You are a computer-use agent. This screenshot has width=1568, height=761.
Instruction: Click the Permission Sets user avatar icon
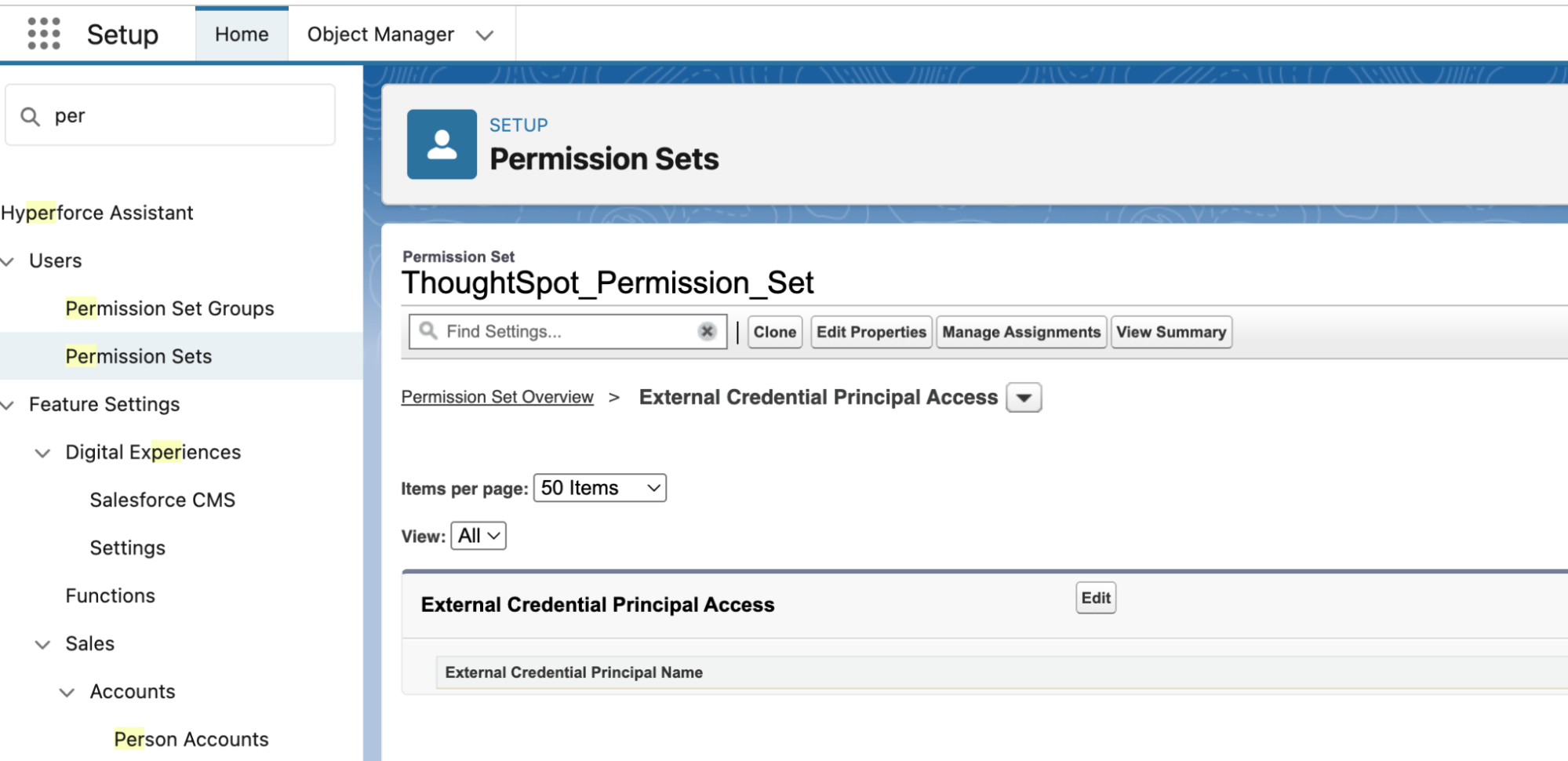click(442, 144)
